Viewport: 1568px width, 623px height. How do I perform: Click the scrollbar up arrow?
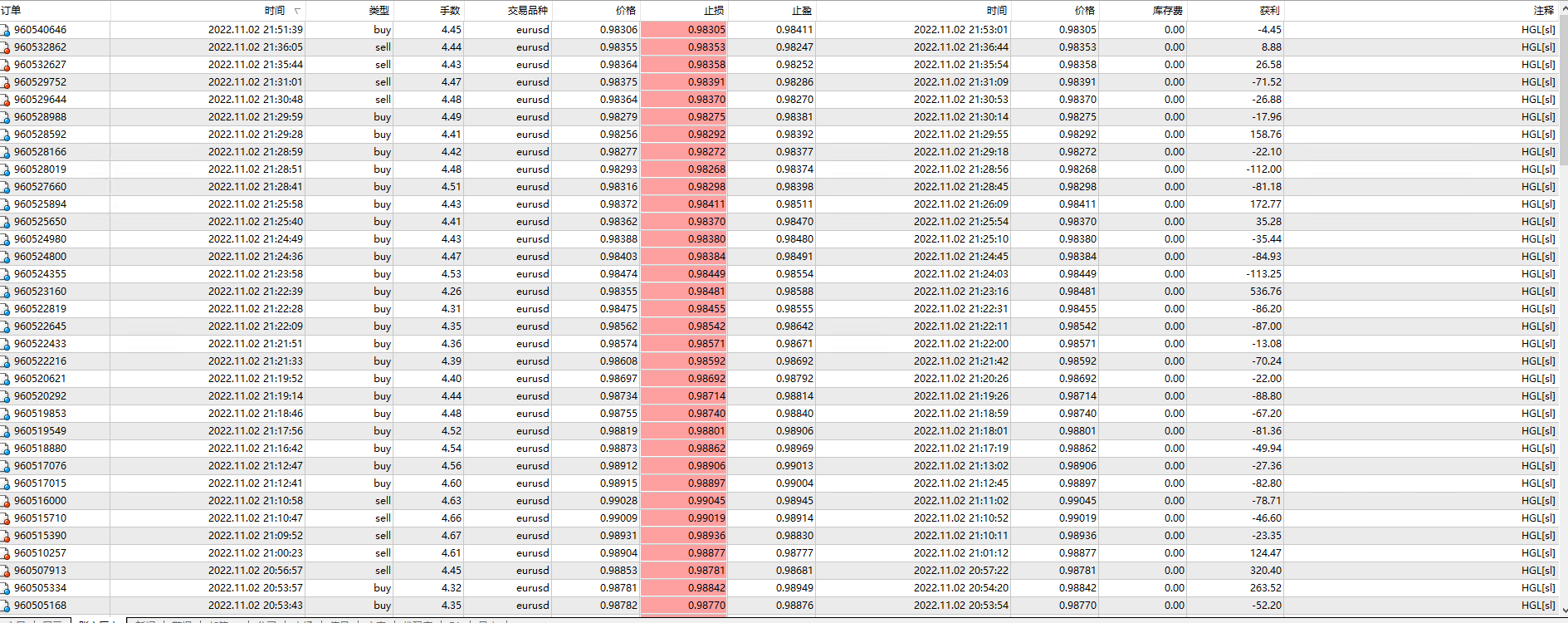click(x=1564, y=7)
